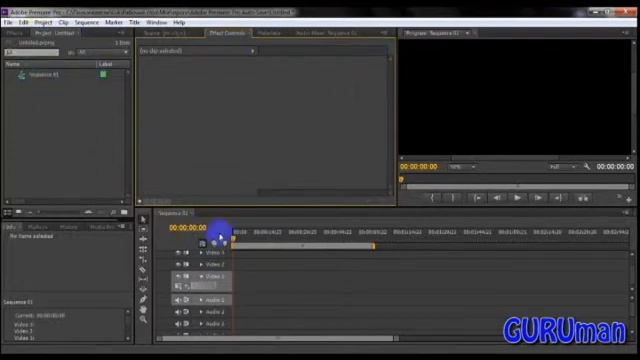Select the Slide tool

click(143, 289)
